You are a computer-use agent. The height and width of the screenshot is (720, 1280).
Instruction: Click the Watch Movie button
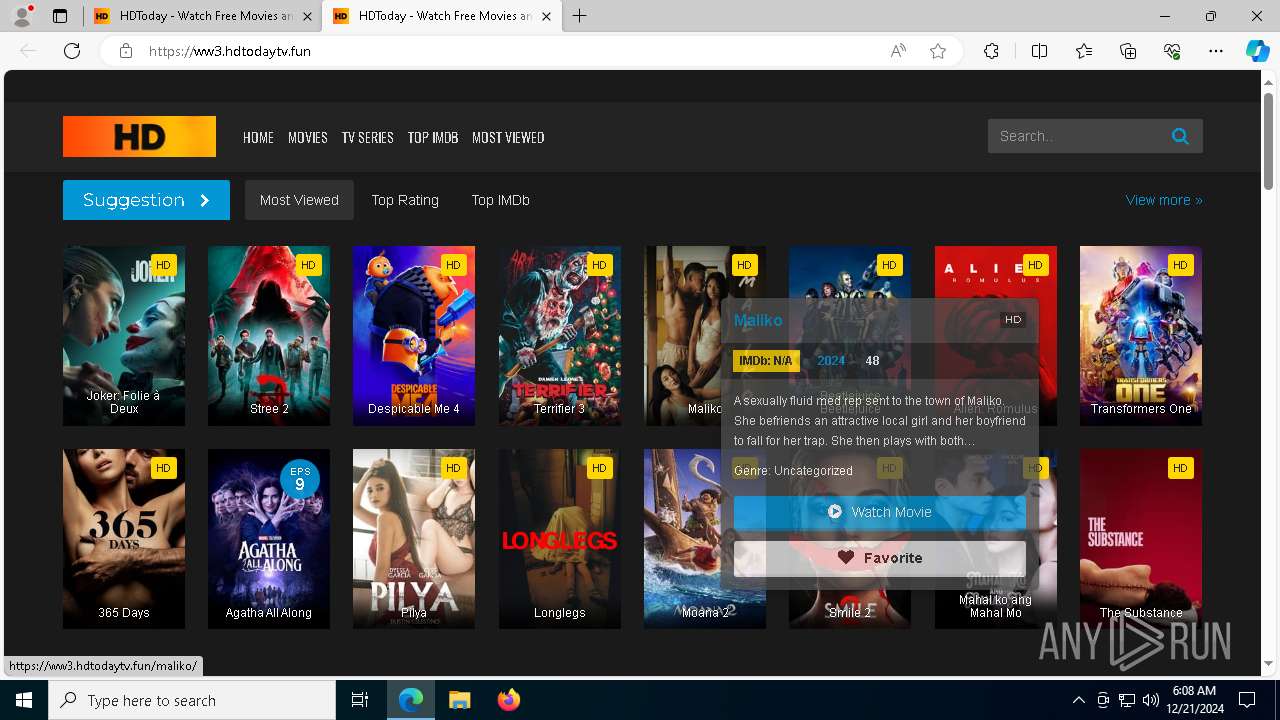[880, 512]
